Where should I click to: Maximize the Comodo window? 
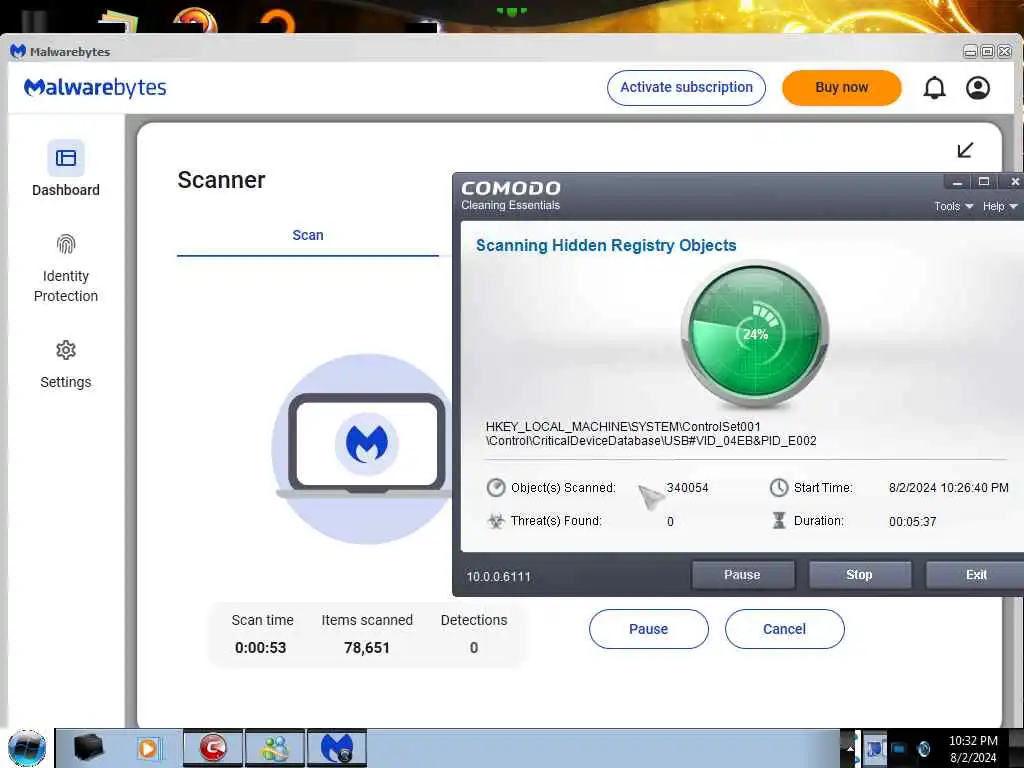(x=984, y=182)
